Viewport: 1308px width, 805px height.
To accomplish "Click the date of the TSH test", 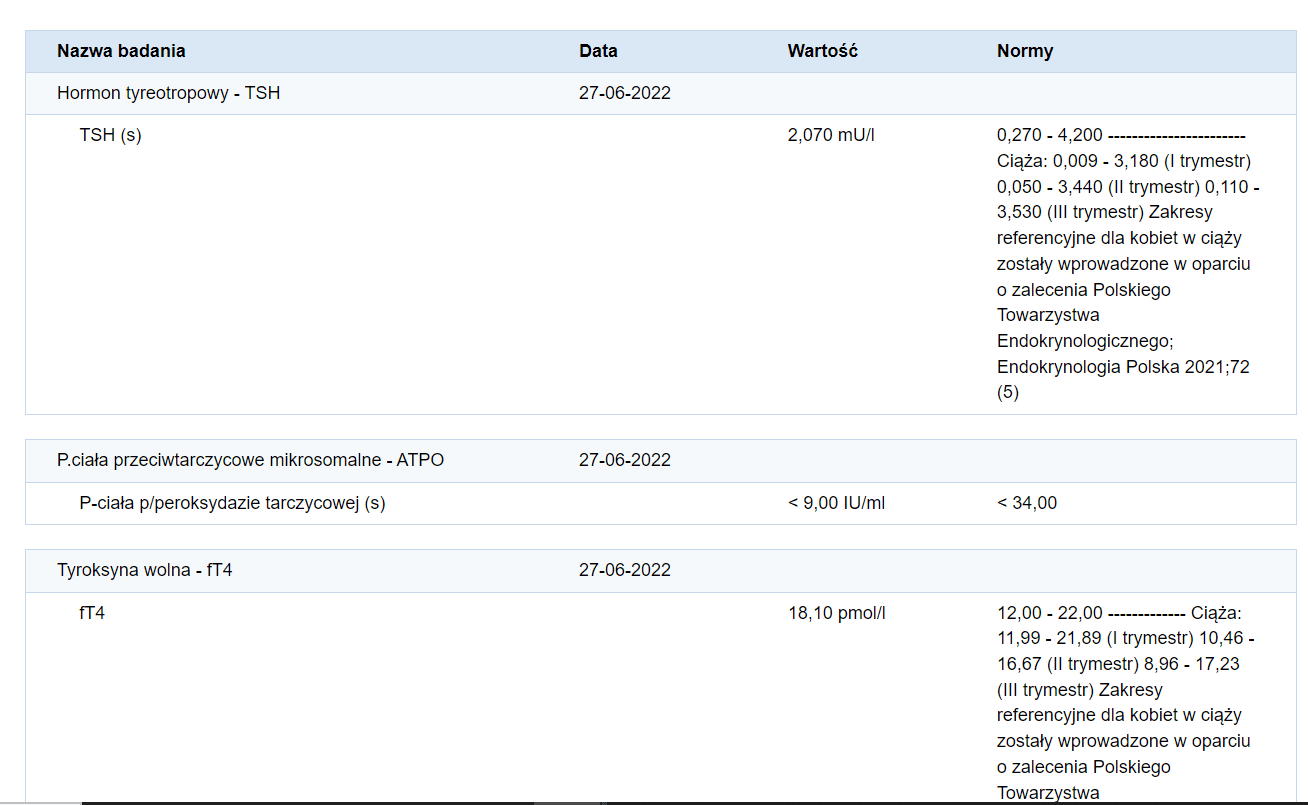I will [x=624, y=93].
